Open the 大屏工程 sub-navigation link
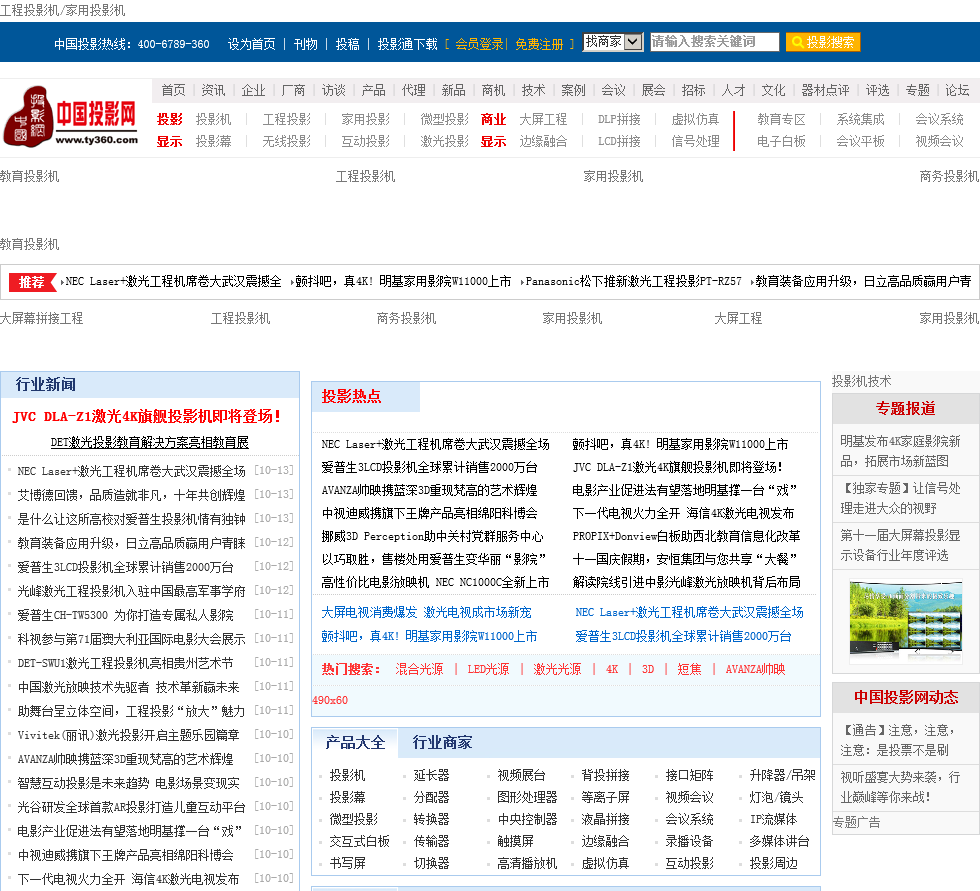The width and height of the screenshot is (980, 891). tap(543, 119)
